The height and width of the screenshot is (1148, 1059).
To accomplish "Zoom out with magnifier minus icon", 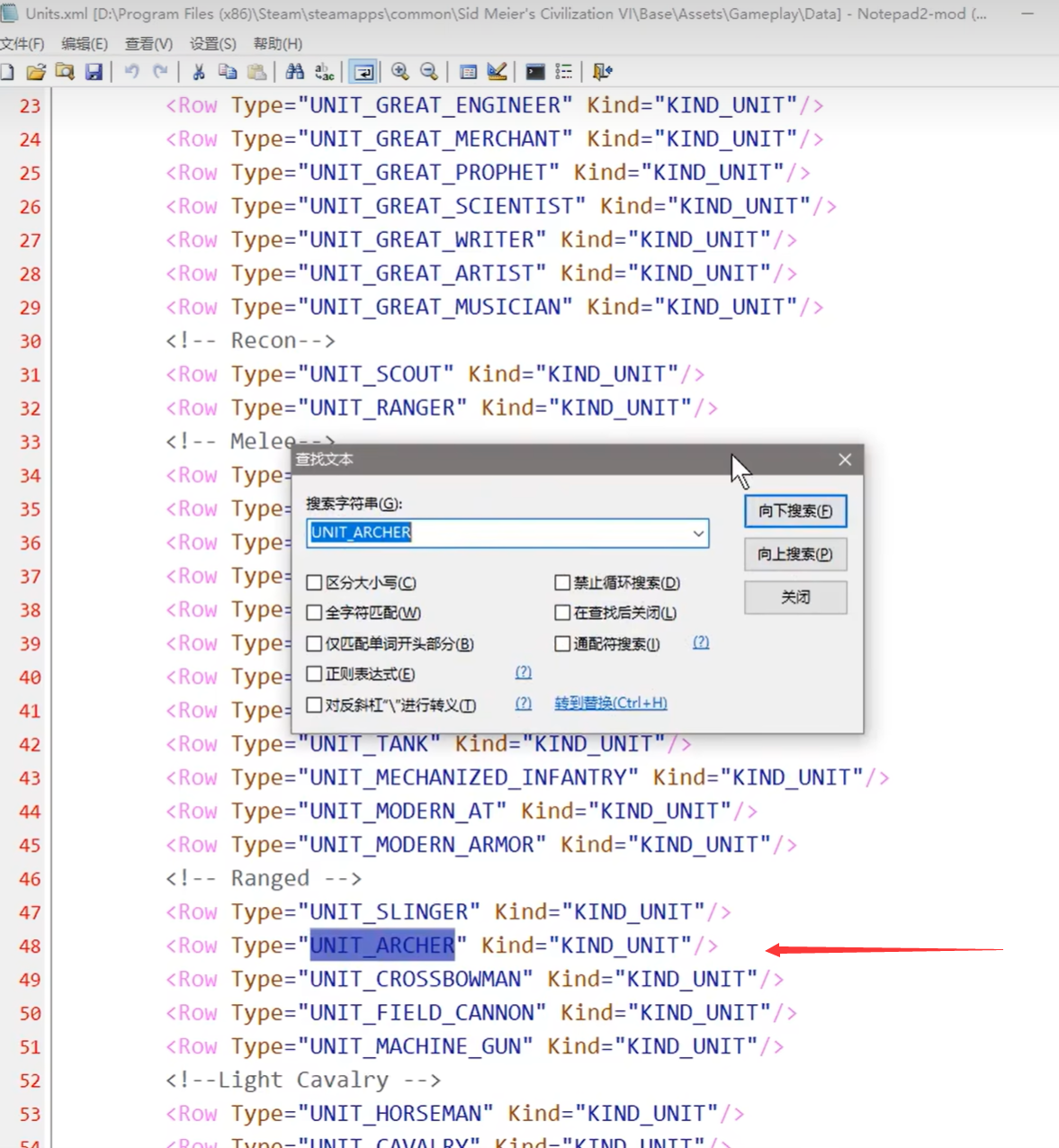I will pos(429,72).
